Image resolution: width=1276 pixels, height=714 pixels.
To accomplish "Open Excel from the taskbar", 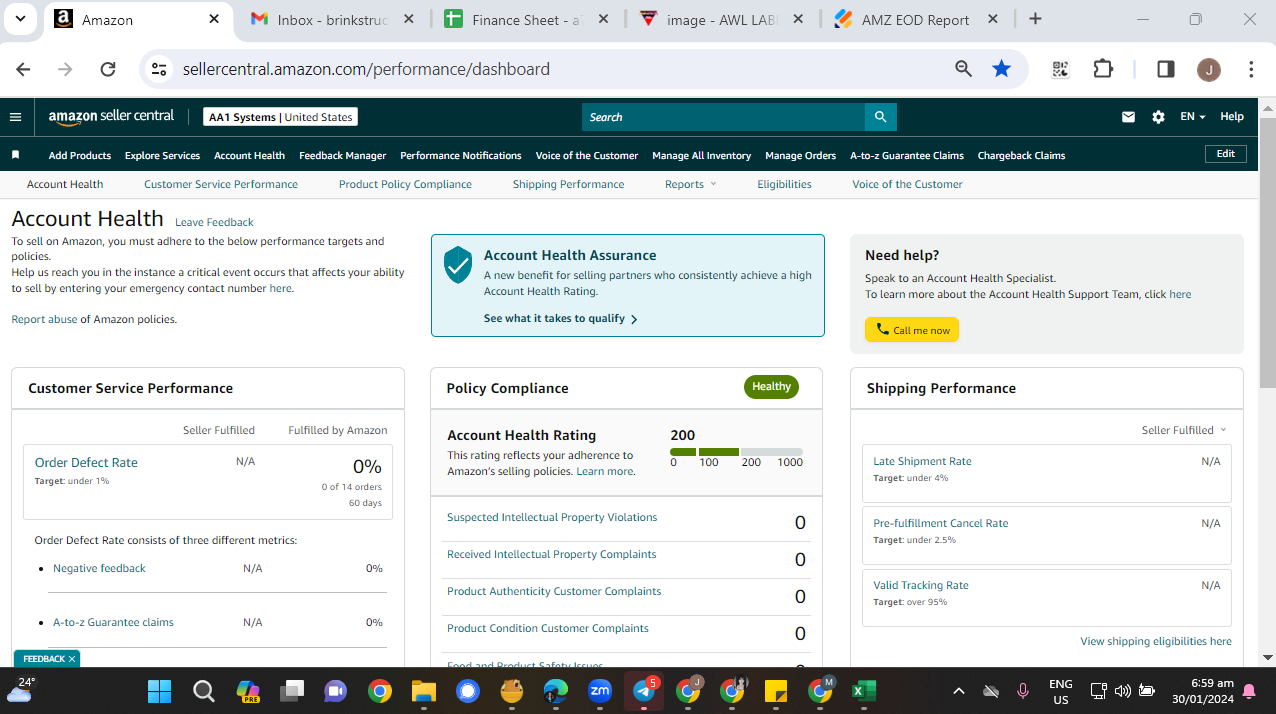I will [864, 691].
